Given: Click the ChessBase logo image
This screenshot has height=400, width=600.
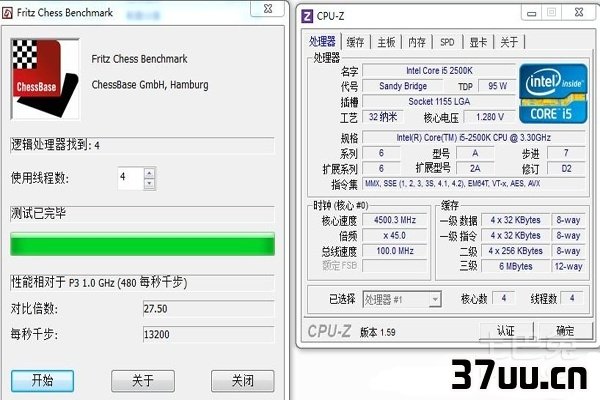Looking at the screenshot, I should (45, 79).
